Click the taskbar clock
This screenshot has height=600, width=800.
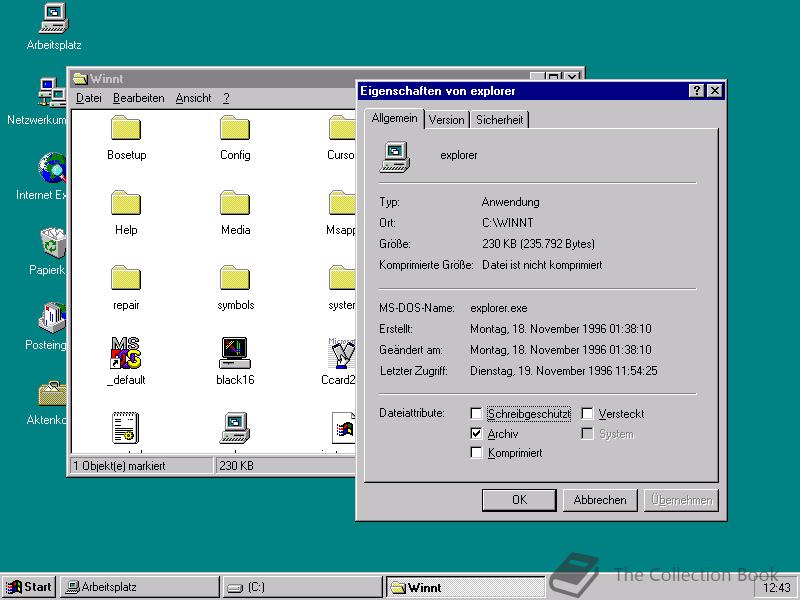(776, 588)
